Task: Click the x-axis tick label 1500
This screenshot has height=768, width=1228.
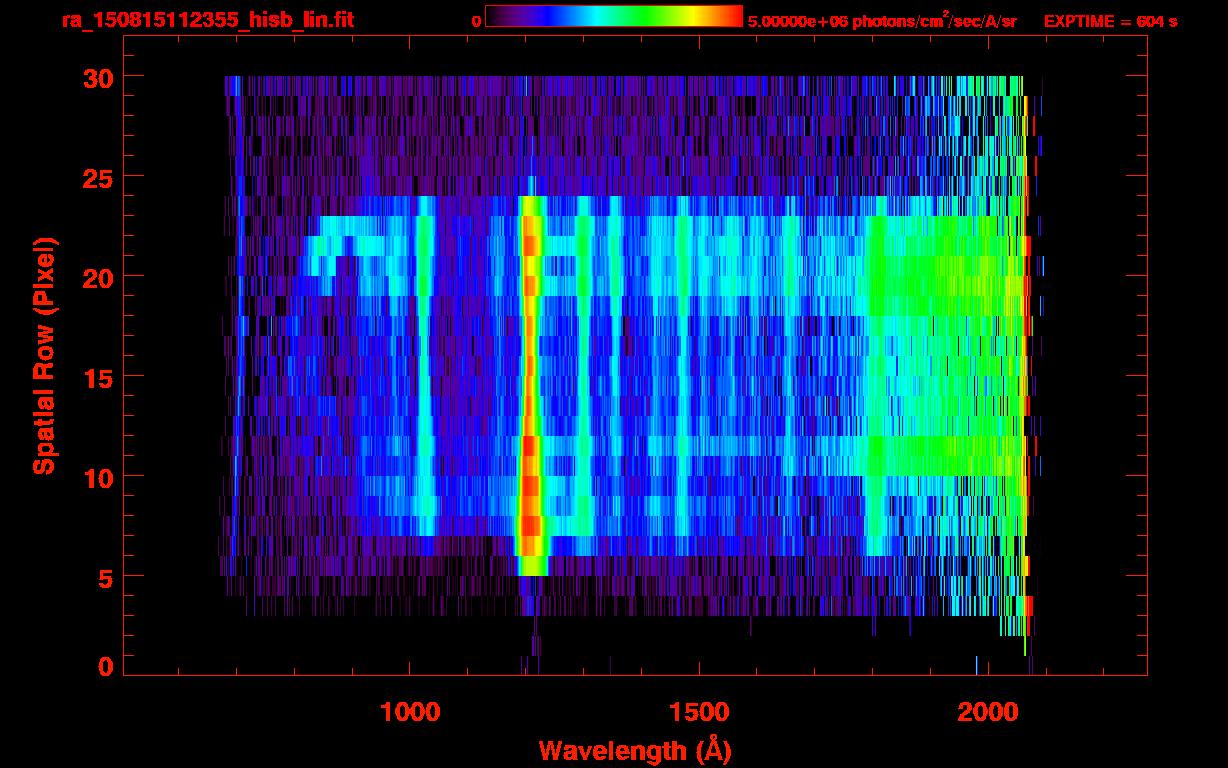Action: tap(699, 712)
